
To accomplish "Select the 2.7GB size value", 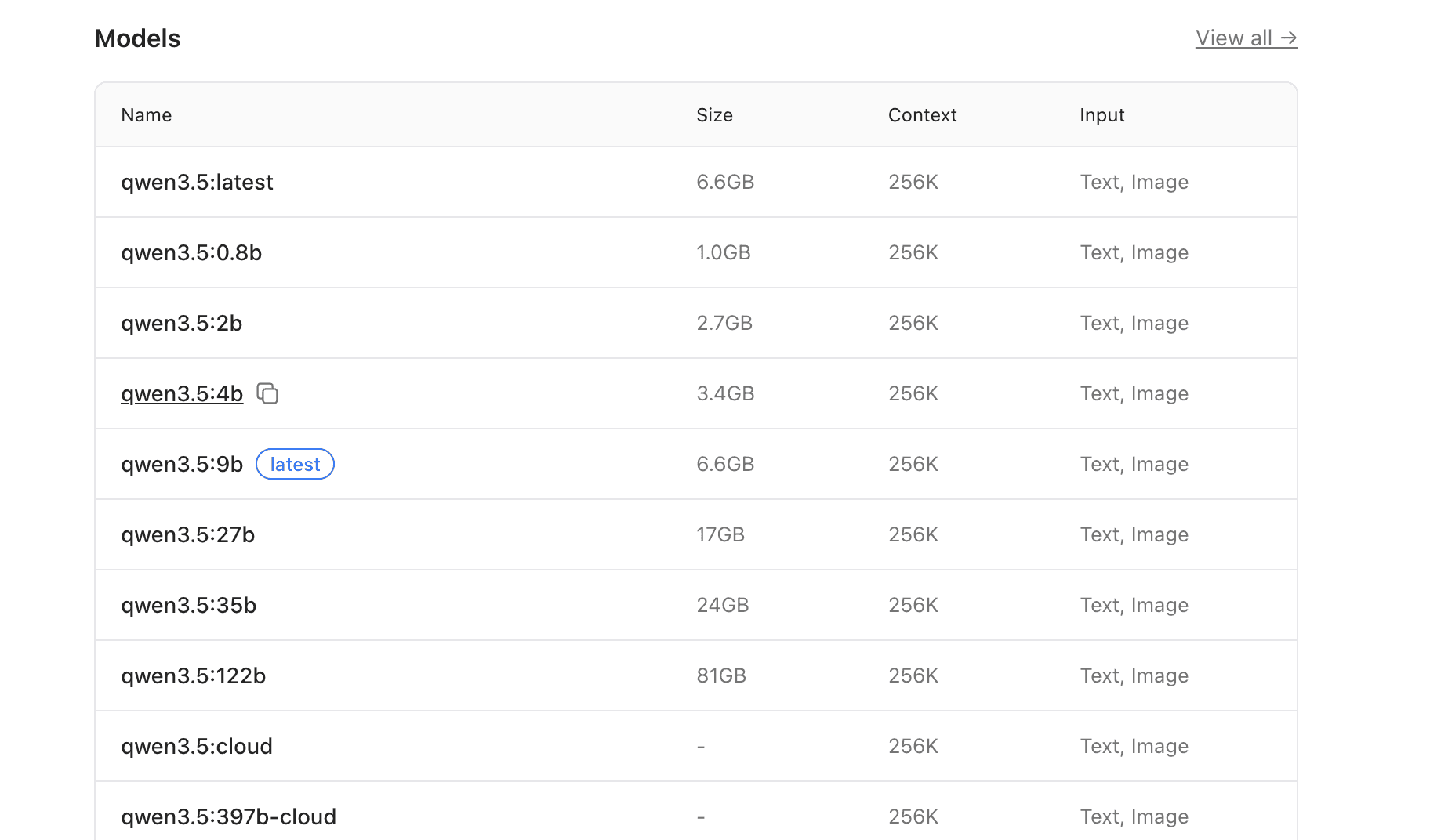I will point(724,323).
